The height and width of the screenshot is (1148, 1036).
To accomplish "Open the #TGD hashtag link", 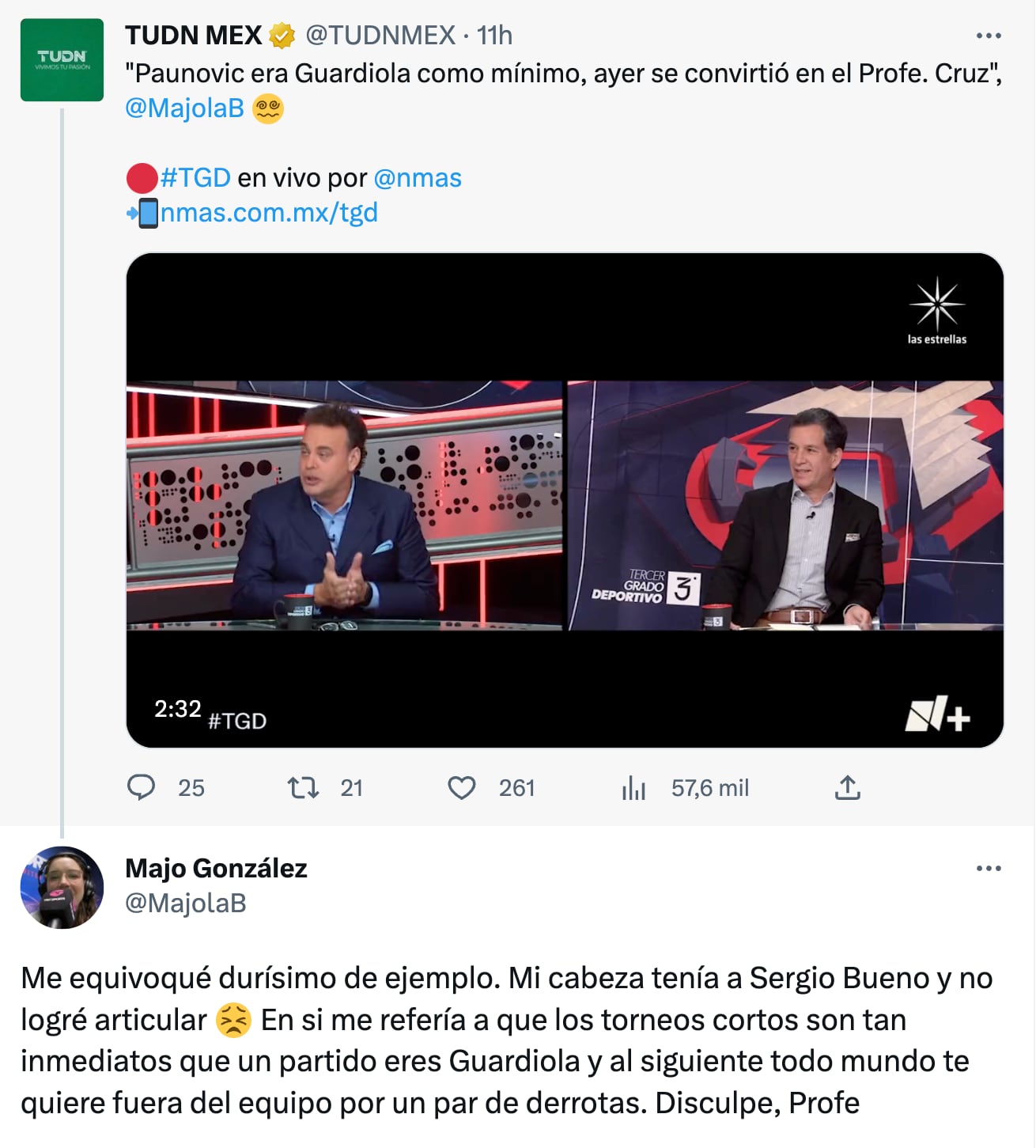I will click(195, 178).
